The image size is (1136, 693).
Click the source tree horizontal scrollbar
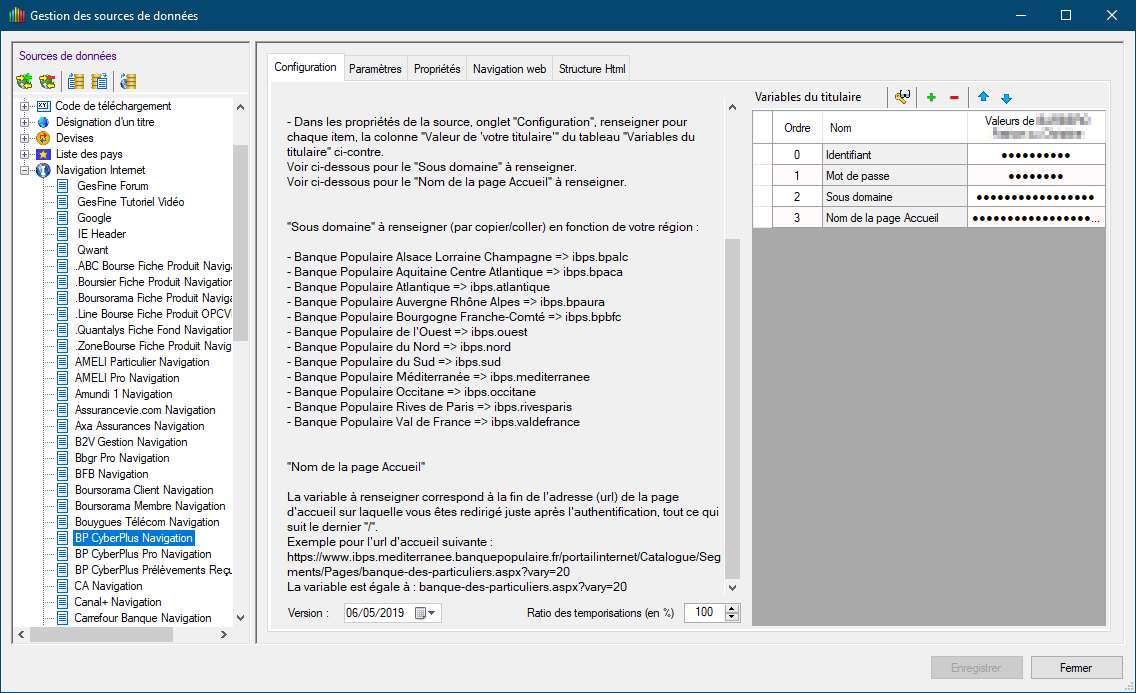pyautogui.click(x=101, y=634)
